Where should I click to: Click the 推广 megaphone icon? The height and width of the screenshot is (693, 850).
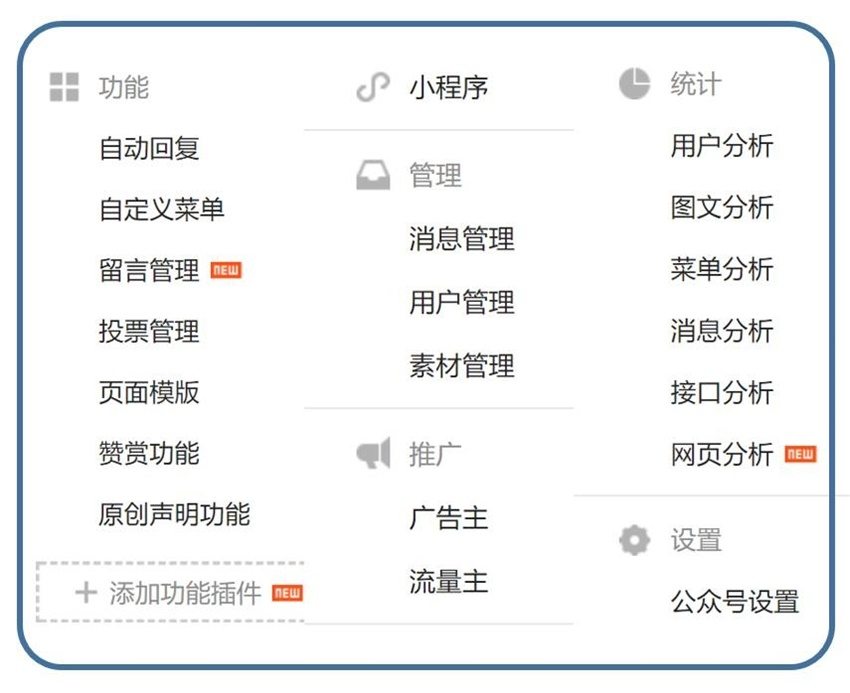(x=373, y=453)
